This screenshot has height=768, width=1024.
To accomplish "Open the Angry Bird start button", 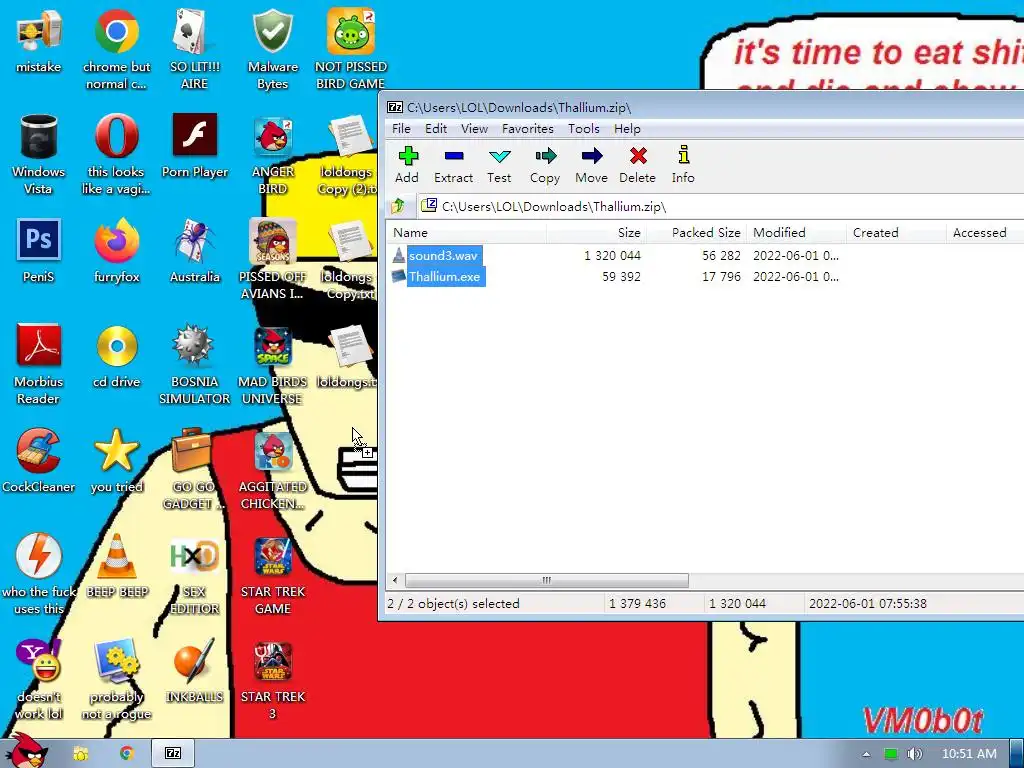I will [25, 751].
